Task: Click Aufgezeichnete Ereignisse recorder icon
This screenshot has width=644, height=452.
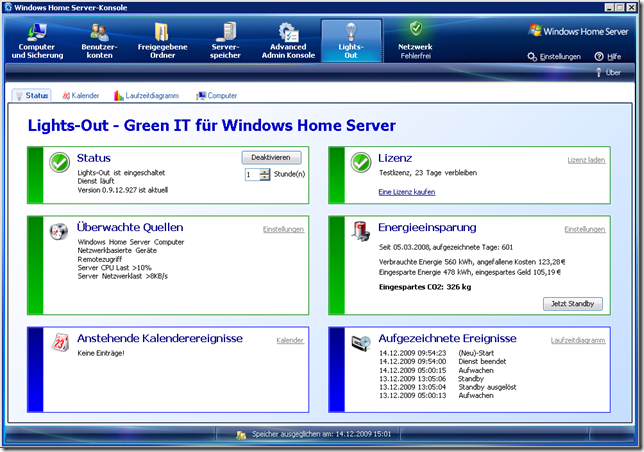Action: coord(361,343)
